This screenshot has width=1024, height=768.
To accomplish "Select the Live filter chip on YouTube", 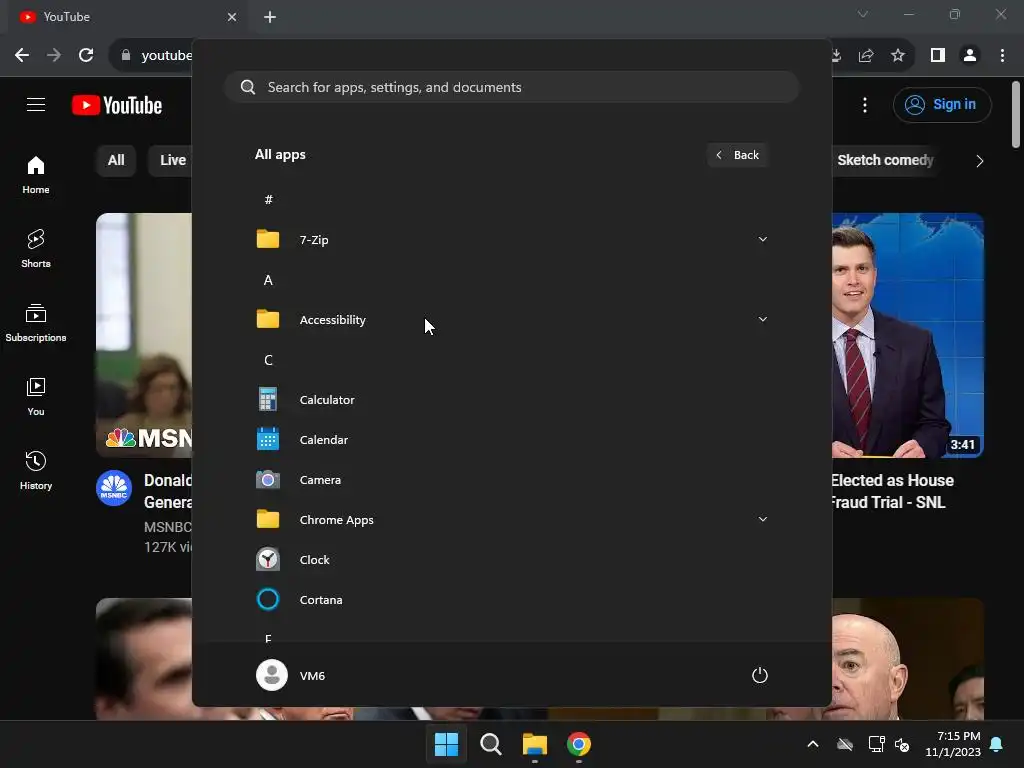I will [x=171, y=160].
